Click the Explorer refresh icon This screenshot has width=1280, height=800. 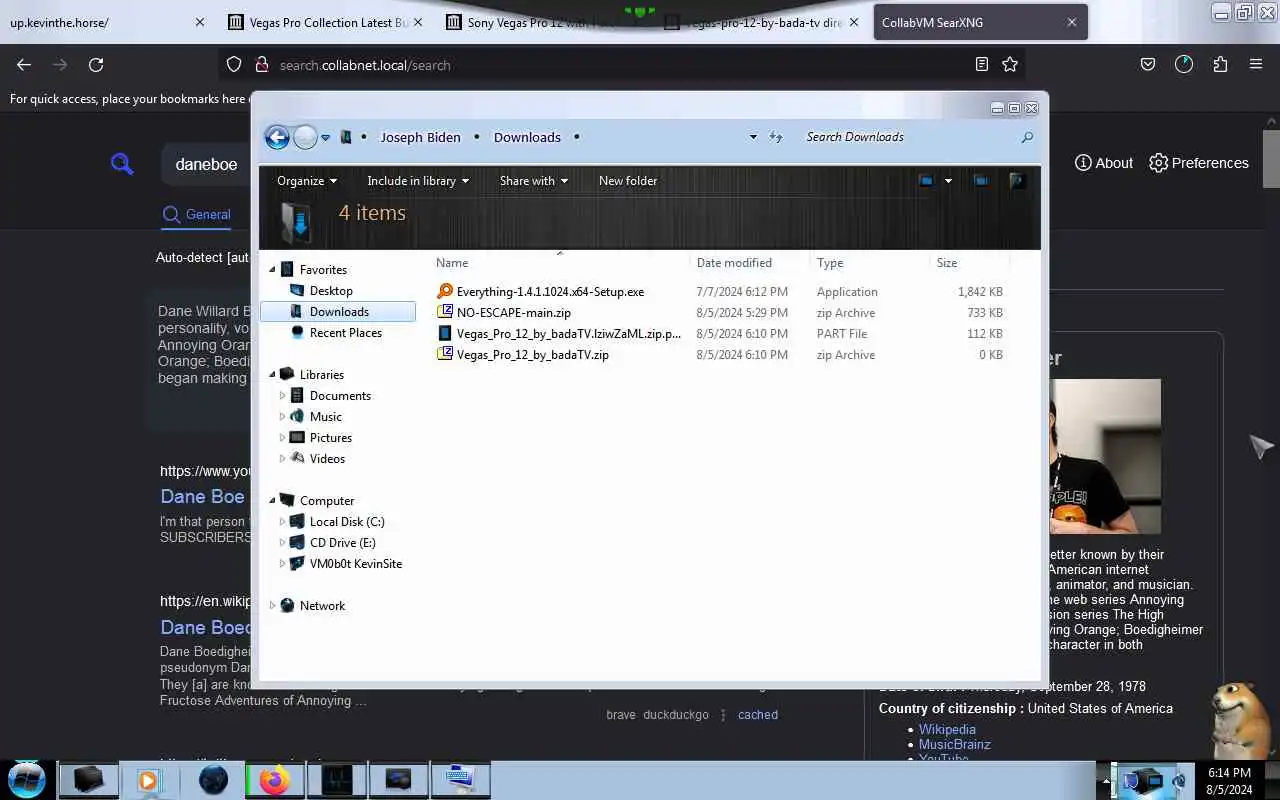pos(775,137)
